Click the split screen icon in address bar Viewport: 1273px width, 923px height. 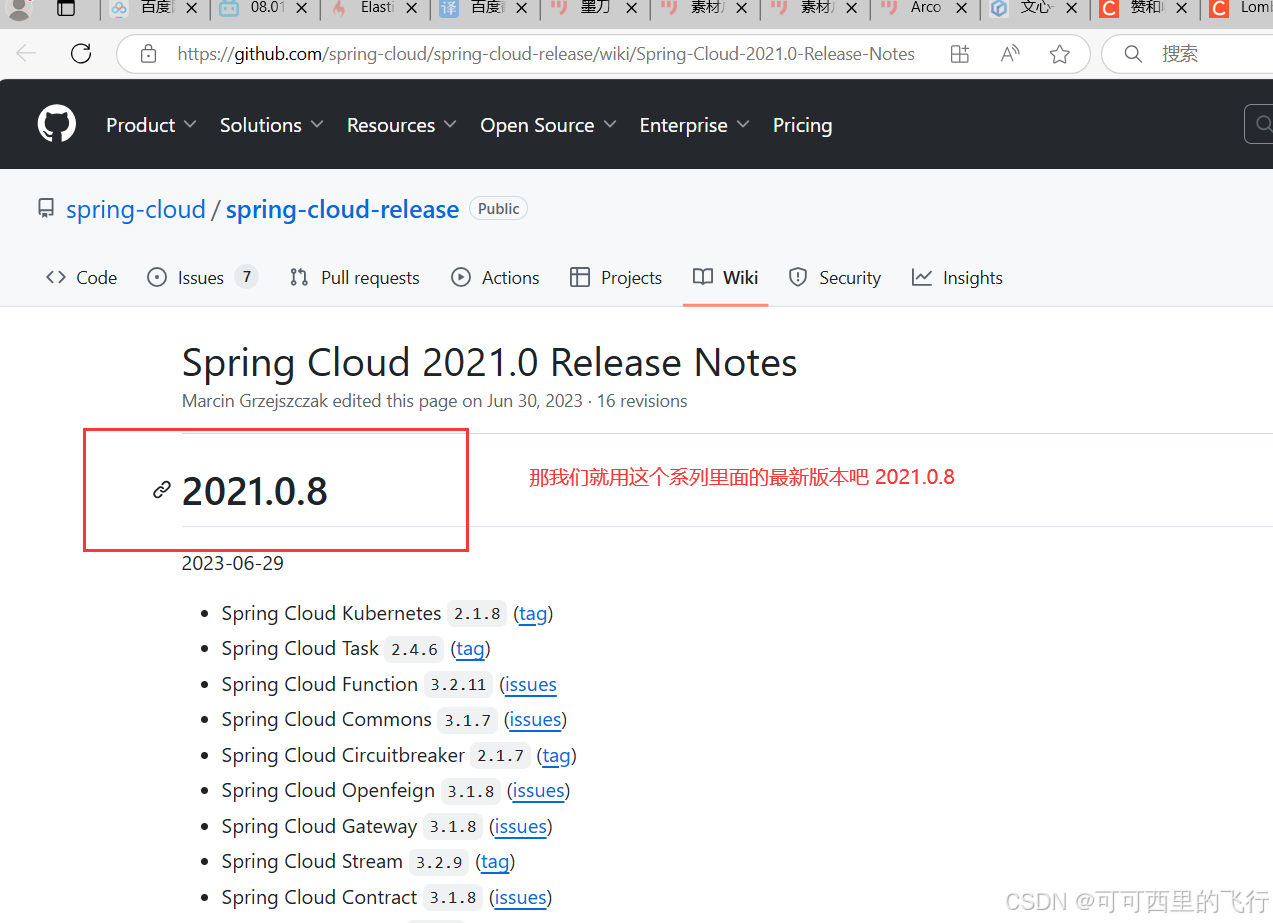tap(960, 54)
